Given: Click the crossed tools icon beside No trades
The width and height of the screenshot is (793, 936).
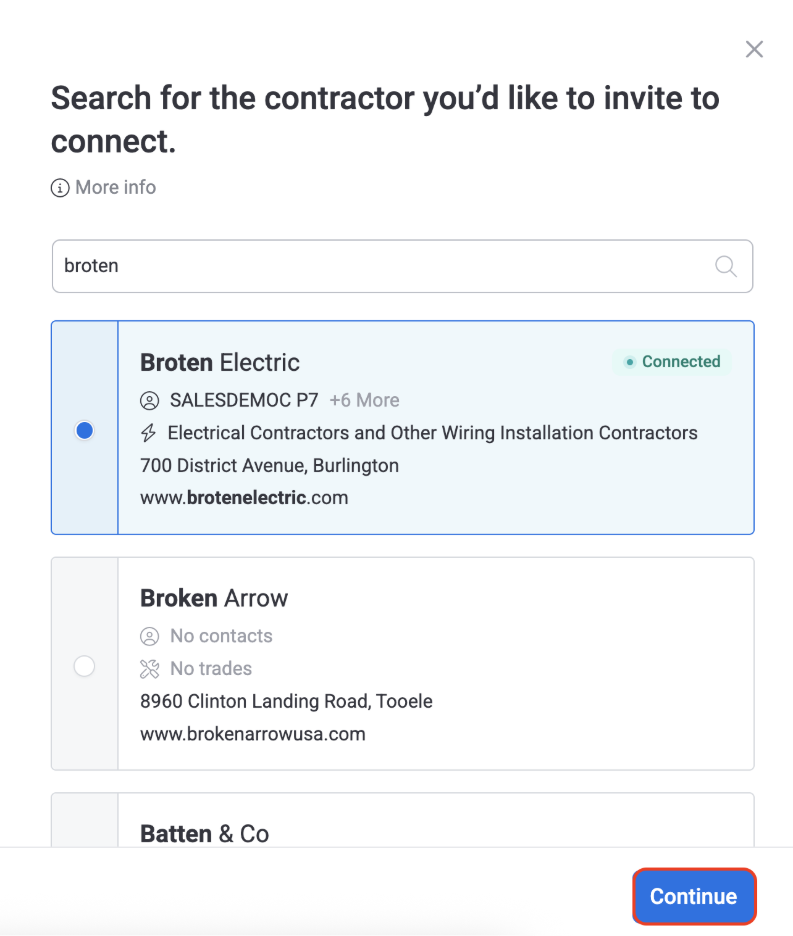Looking at the screenshot, I should pyautogui.click(x=149, y=669).
